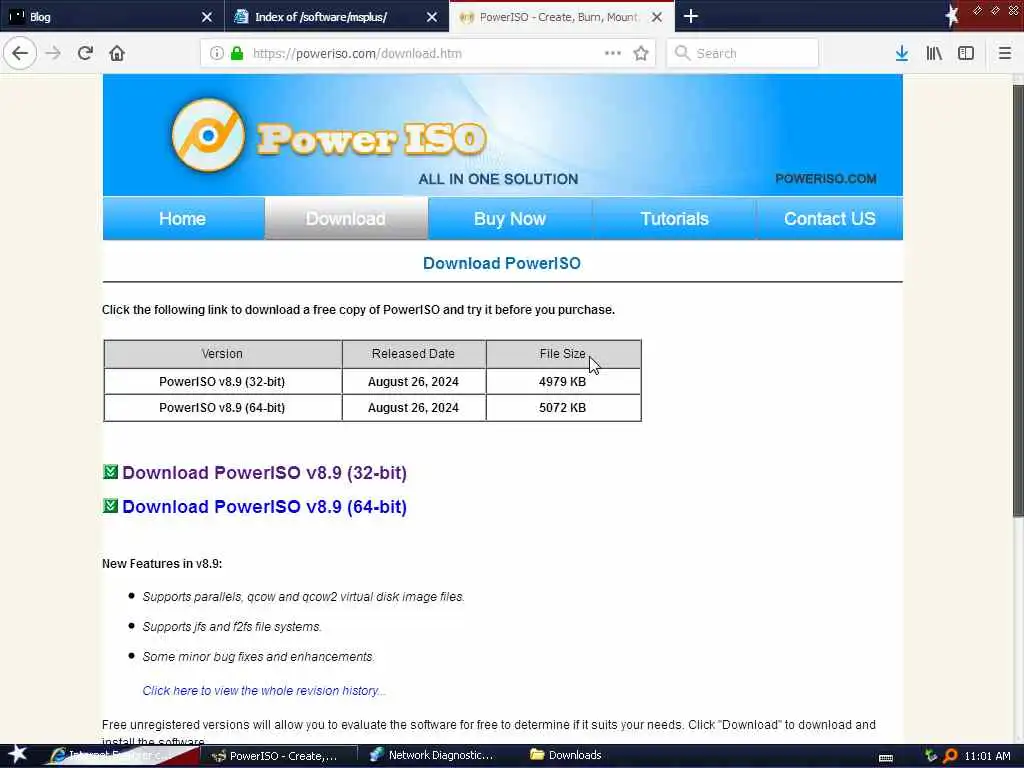The width and height of the screenshot is (1024, 768).
Task: Open the Tutorials navigation item
Action: point(675,219)
